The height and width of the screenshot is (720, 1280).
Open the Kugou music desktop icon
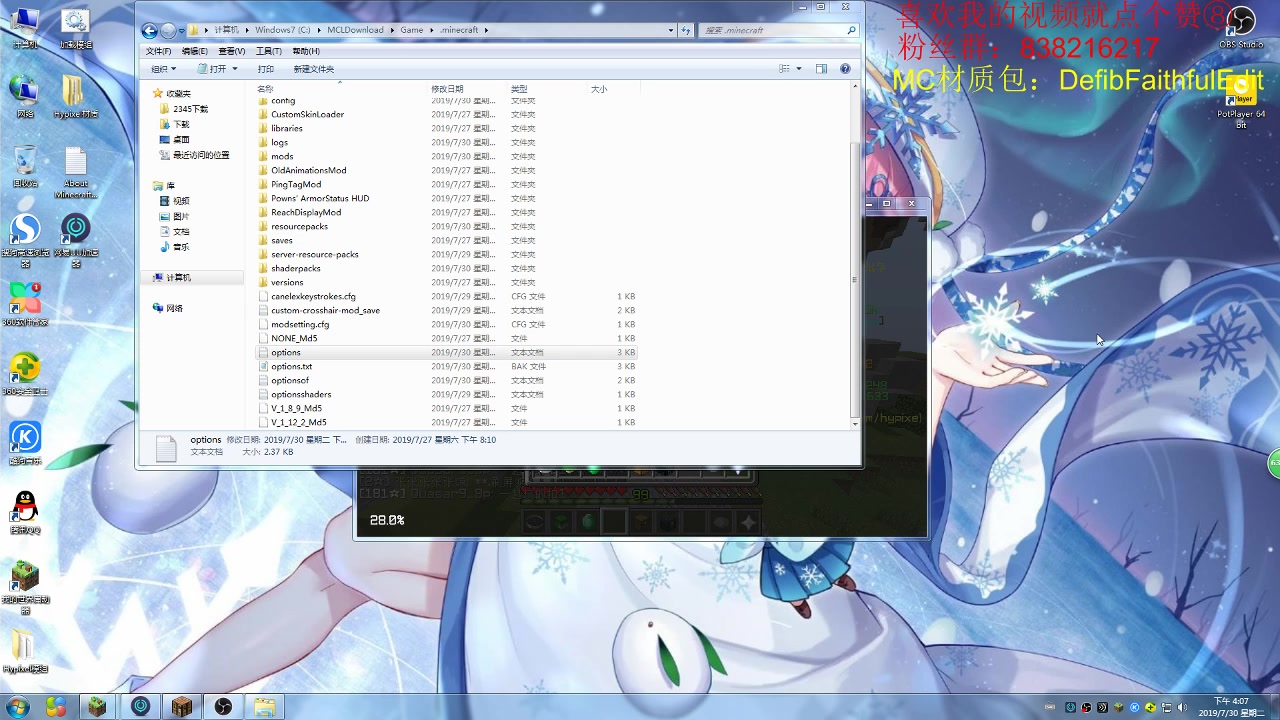pyautogui.click(x=25, y=443)
